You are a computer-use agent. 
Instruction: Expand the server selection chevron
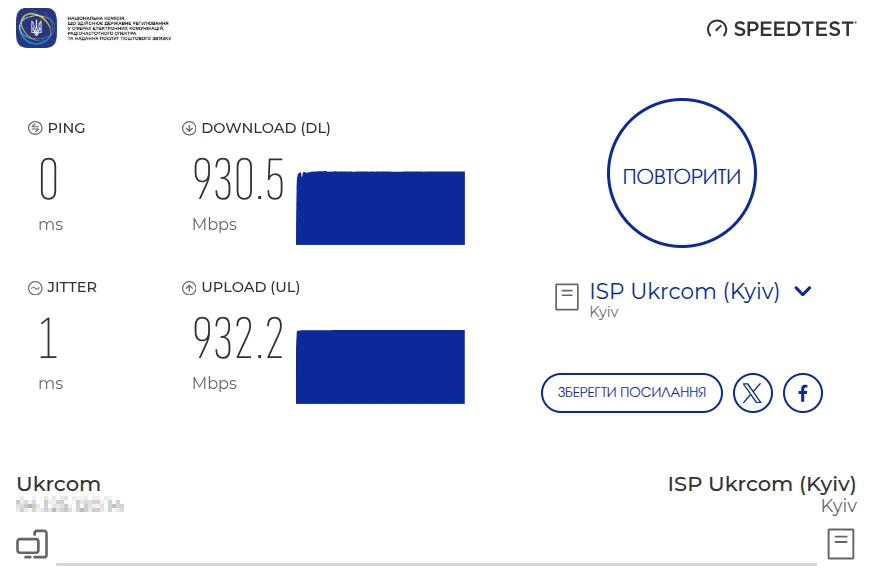pyautogui.click(x=802, y=291)
